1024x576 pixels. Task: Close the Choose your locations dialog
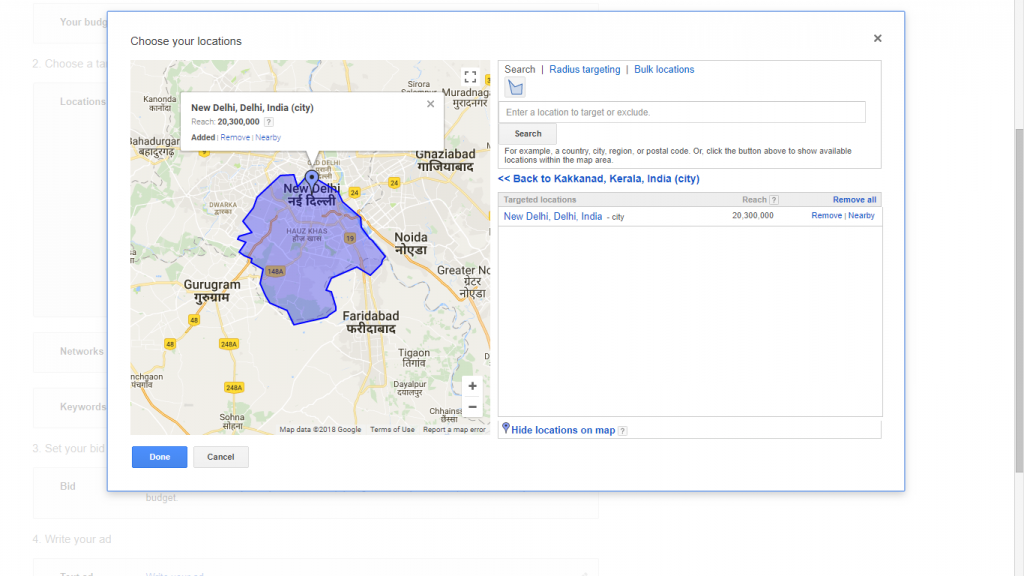pos(877,39)
